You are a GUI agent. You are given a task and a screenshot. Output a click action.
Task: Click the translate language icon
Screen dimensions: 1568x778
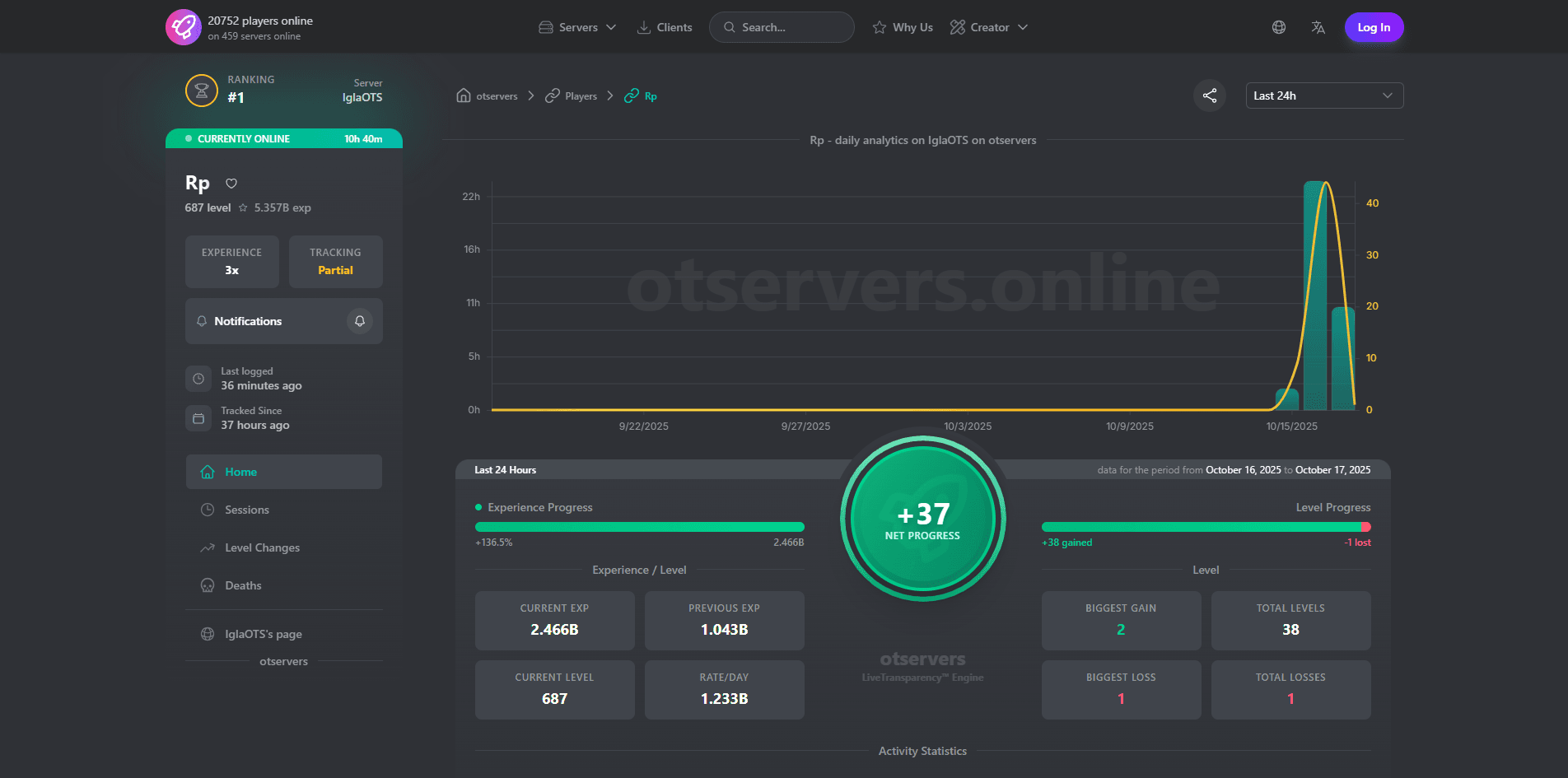(x=1318, y=27)
